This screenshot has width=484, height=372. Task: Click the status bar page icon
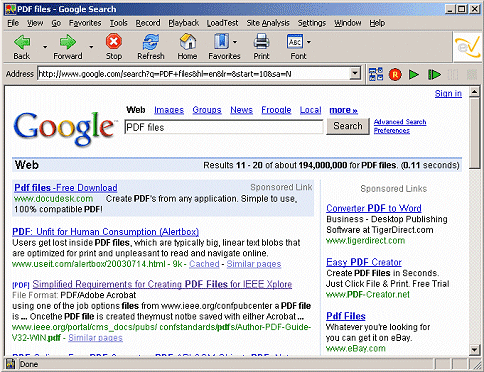(10, 364)
